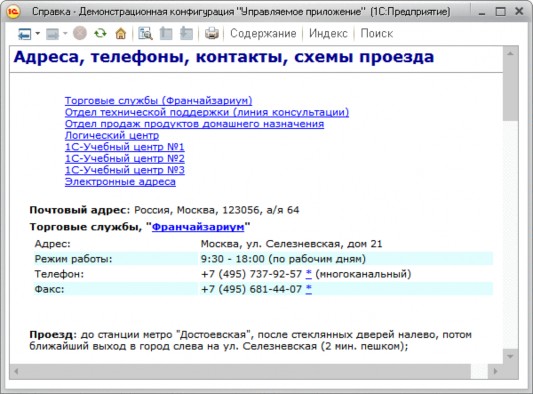Open the Содержание tab
533x394 pixels.
click(x=263, y=33)
